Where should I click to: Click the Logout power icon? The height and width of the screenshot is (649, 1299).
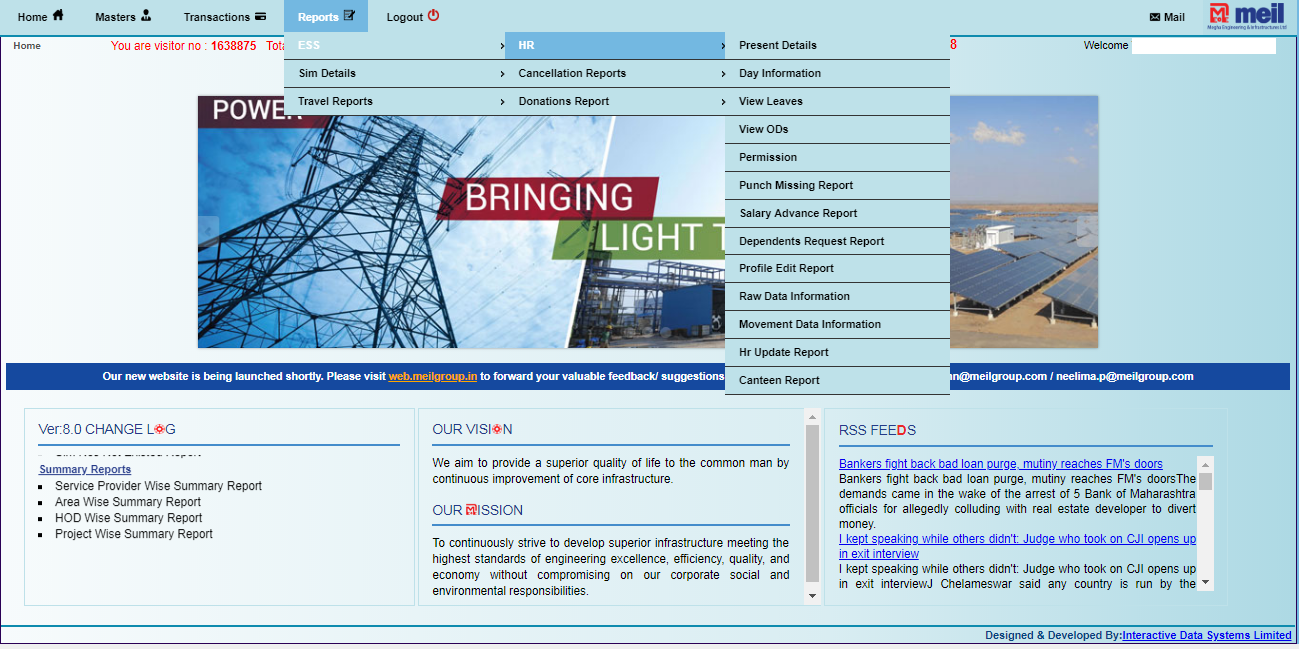[x=434, y=16]
